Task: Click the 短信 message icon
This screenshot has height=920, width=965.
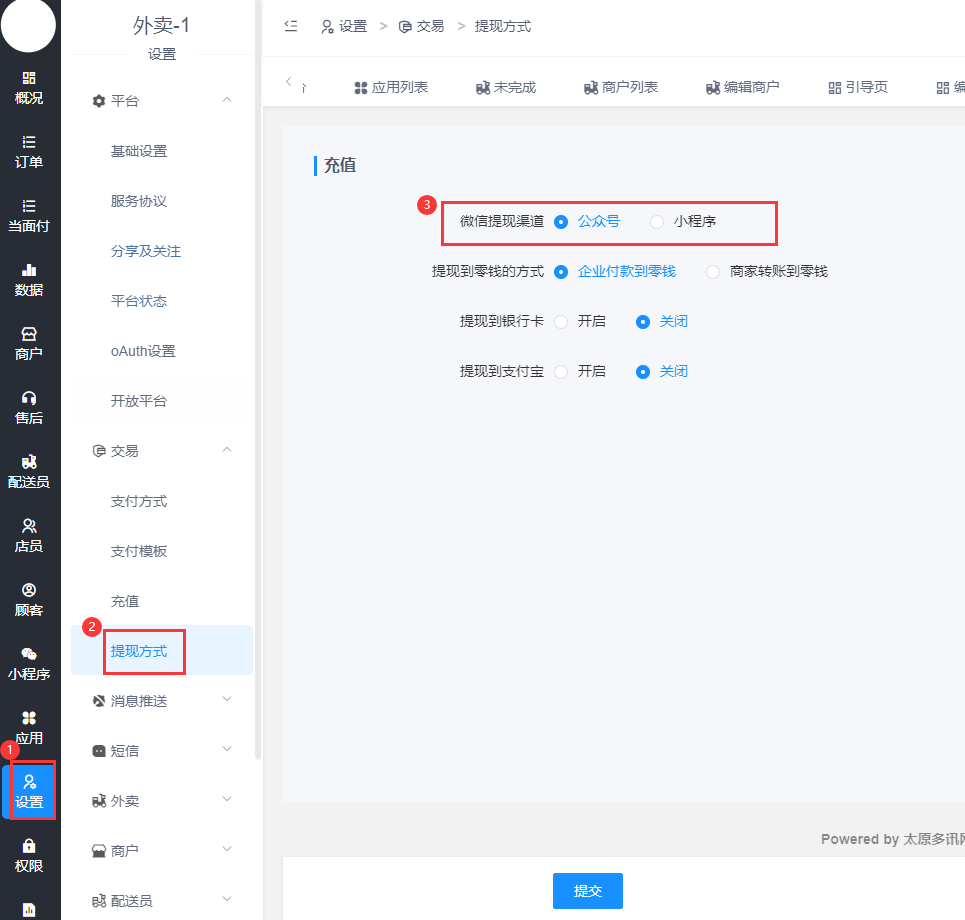Action: pyautogui.click(x=98, y=751)
